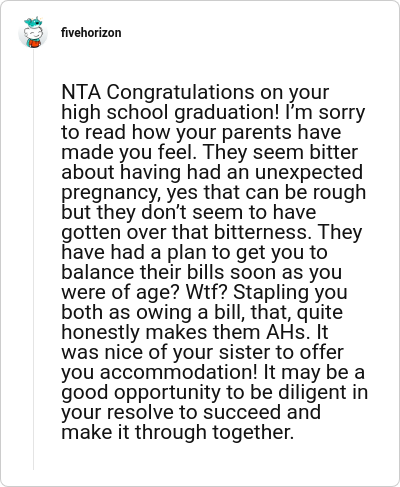400x487 pixels.
Task: Collapse the comment using the vertical thread line
Action: 33,260
